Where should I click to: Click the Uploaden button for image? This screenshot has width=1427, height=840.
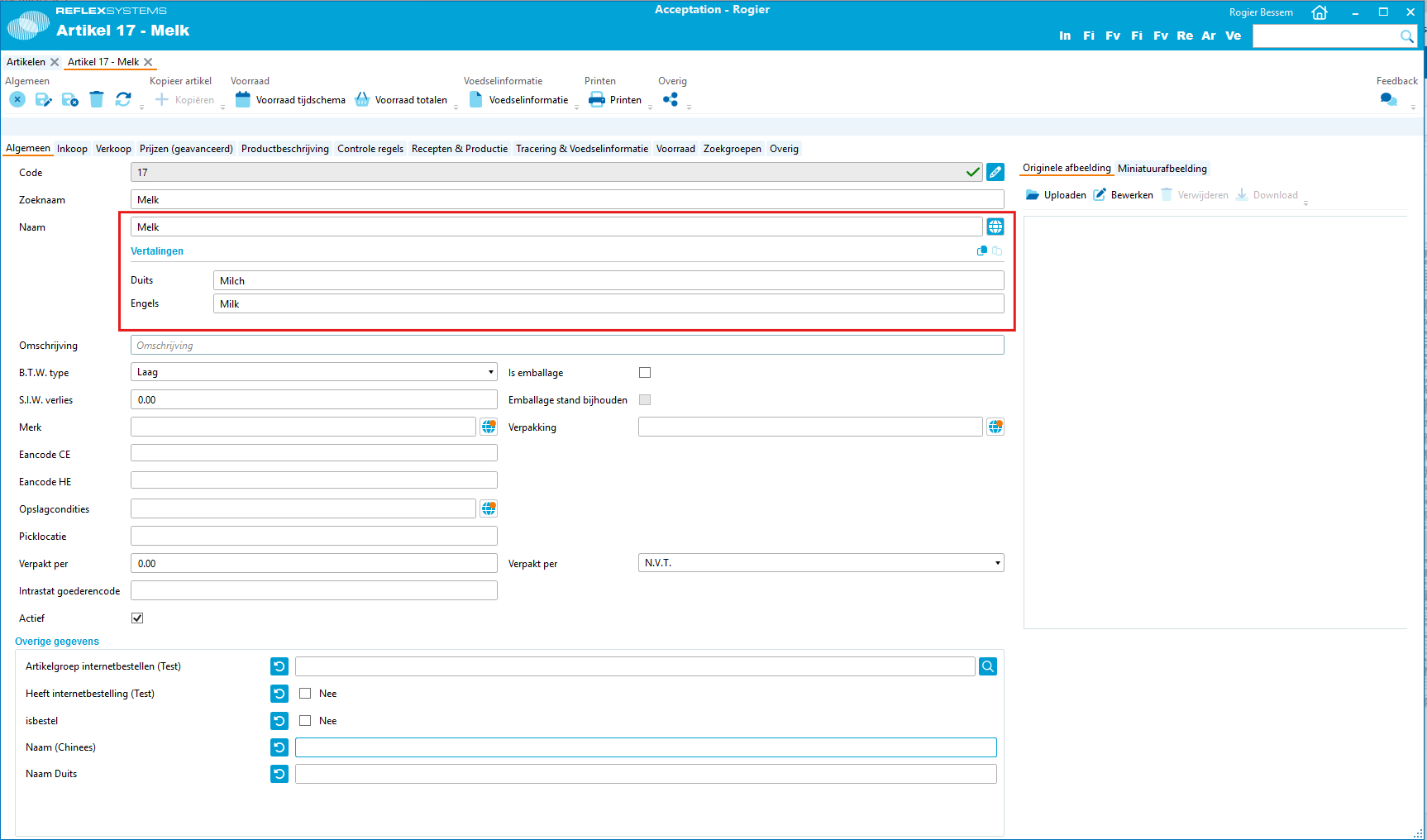[x=1056, y=195]
